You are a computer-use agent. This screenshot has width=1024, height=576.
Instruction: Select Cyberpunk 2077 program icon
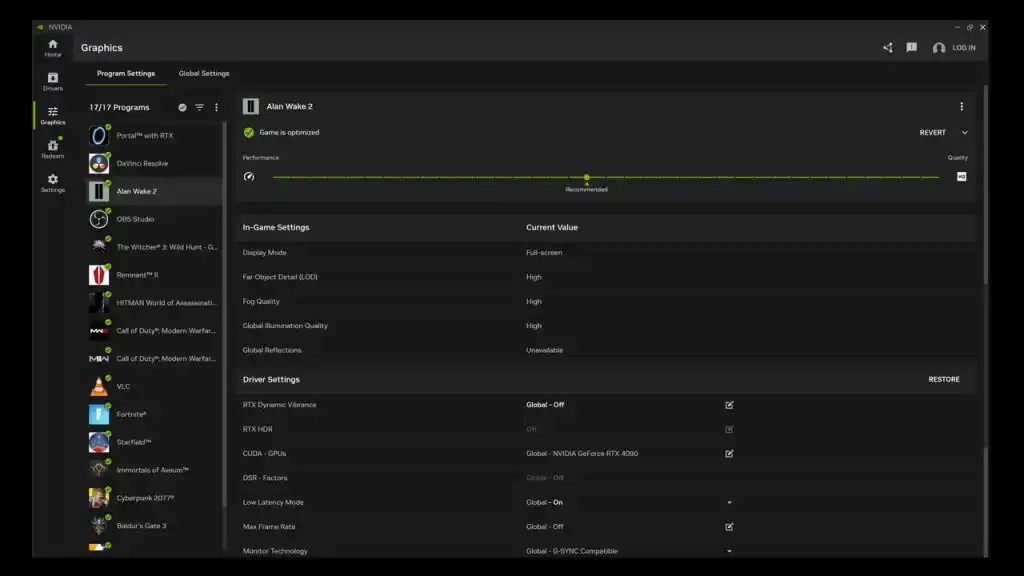(x=99, y=498)
